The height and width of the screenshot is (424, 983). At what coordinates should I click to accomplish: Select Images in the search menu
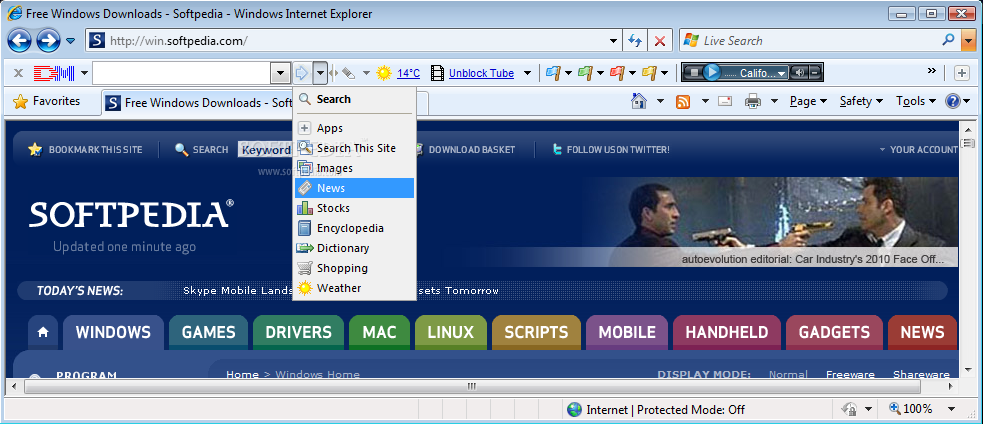tap(354, 168)
